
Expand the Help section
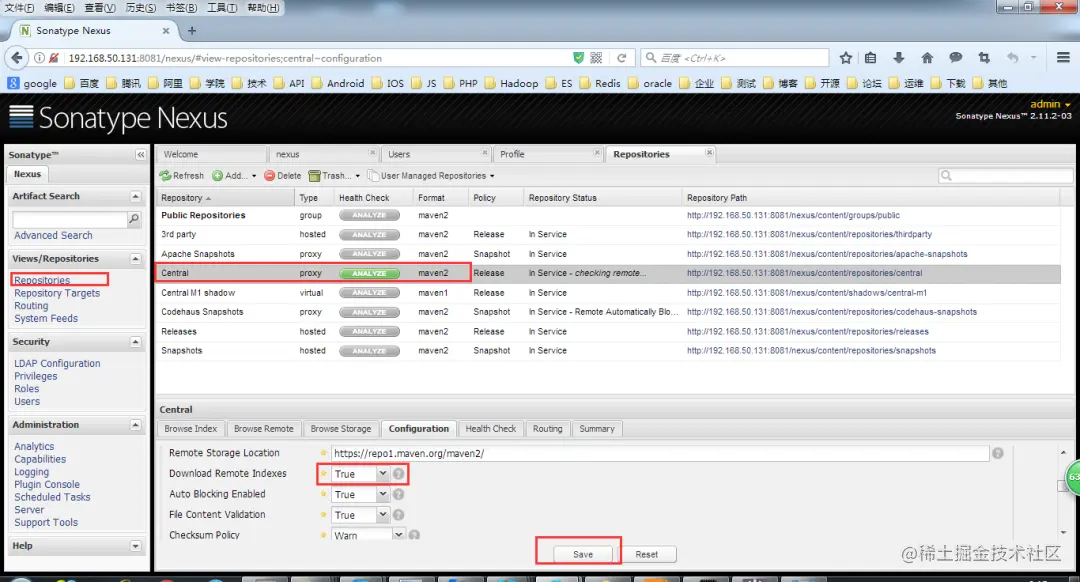(136, 546)
